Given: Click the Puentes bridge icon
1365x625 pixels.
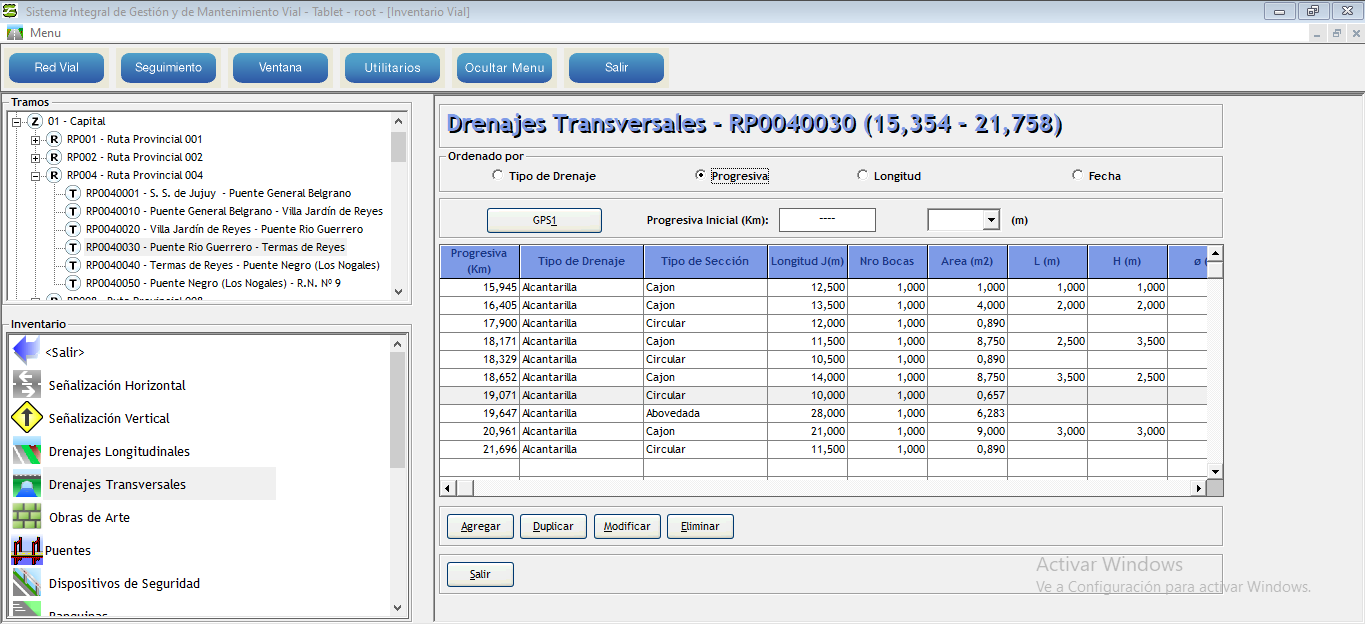Looking at the screenshot, I should pyautogui.click(x=26, y=550).
